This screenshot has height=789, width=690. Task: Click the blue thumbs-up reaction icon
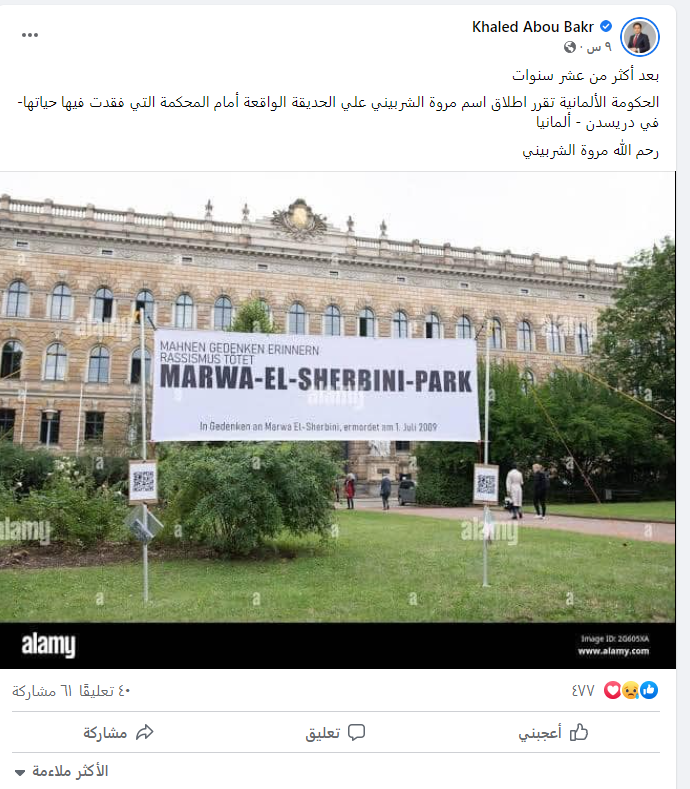pyautogui.click(x=649, y=690)
